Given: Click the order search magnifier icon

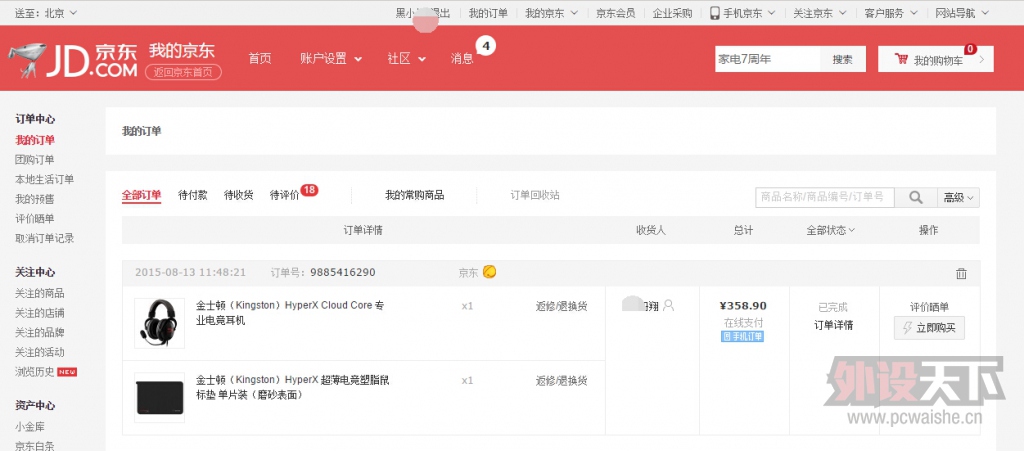Looking at the screenshot, I should coord(916,198).
